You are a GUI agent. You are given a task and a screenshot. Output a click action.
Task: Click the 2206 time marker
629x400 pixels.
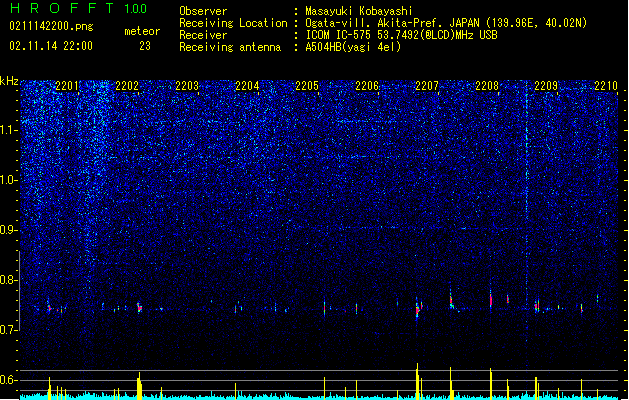click(367, 86)
